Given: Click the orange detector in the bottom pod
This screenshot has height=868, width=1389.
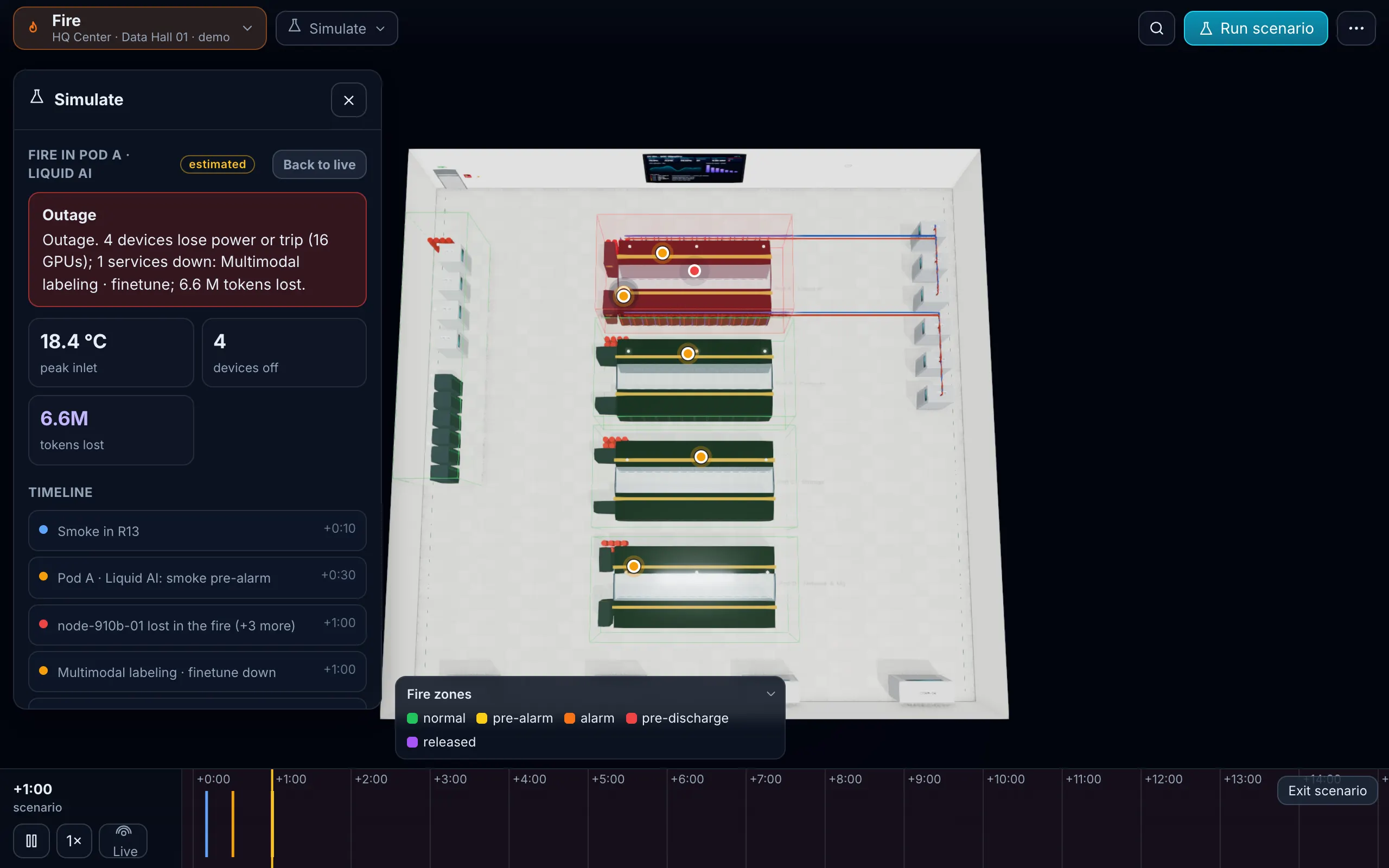Looking at the screenshot, I should click(x=633, y=566).
